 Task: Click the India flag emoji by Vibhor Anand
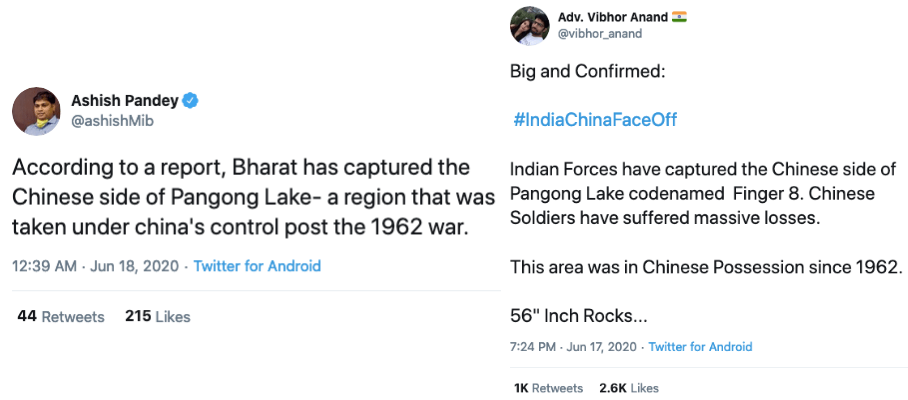tap(679, 17)
